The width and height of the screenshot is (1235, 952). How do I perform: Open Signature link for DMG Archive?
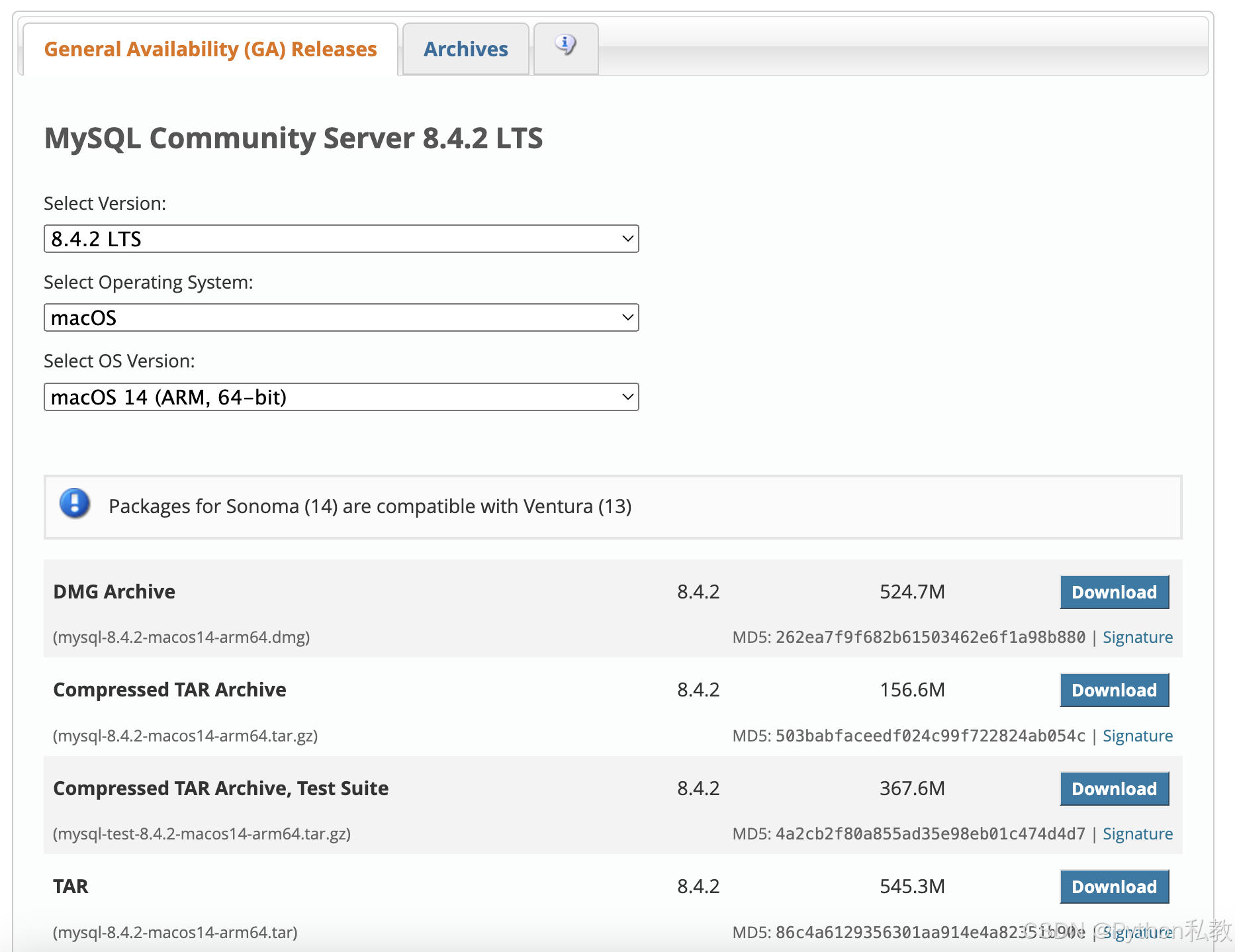coord(1138,637)
